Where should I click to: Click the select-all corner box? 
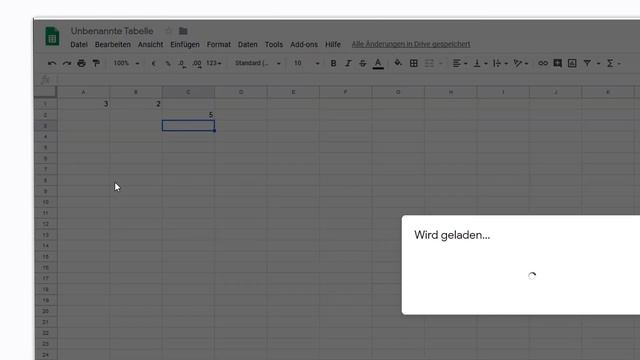pyautogui.click(x=46, y=92)
